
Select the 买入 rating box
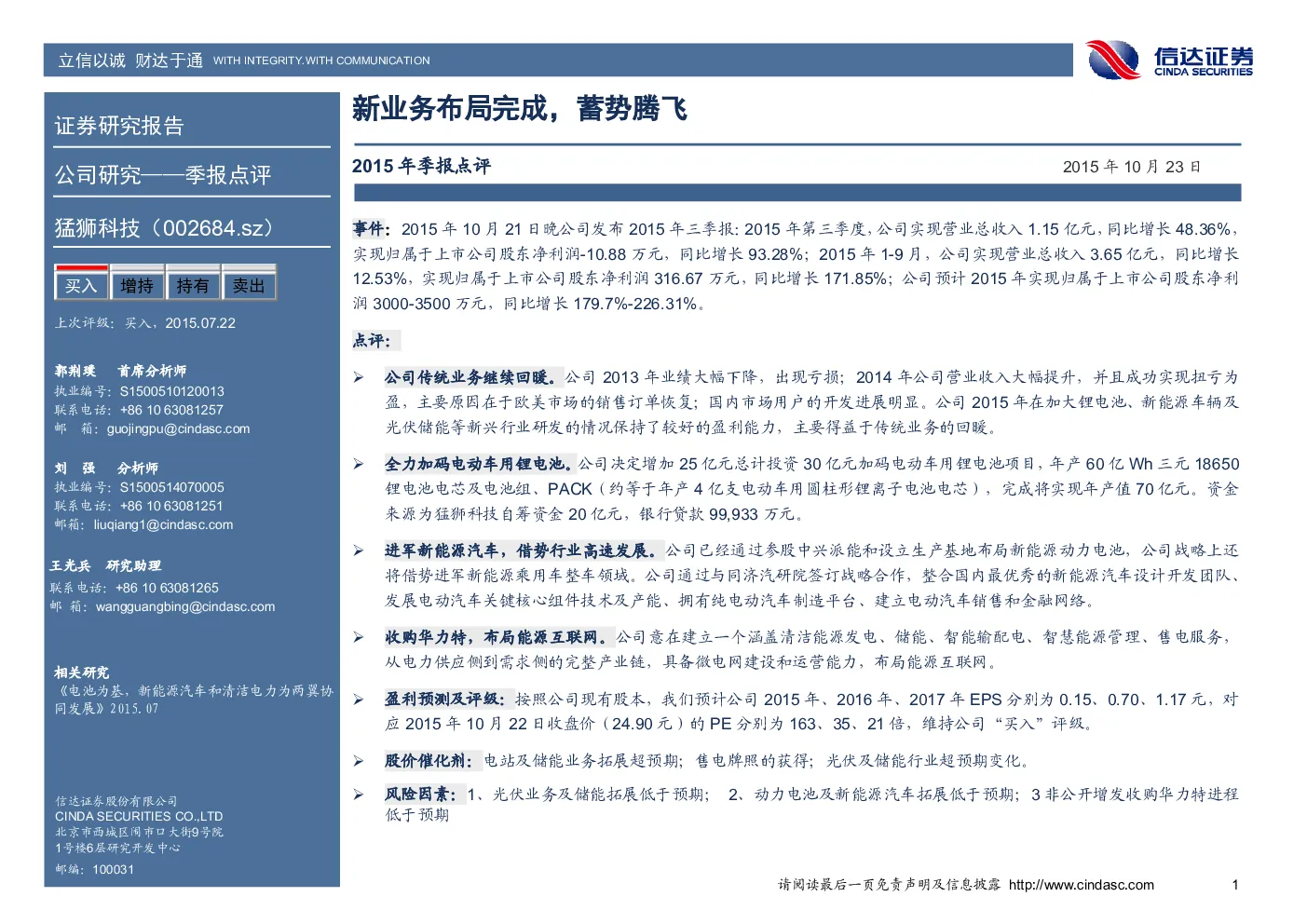pyautogui.click(x=81, y=284)
